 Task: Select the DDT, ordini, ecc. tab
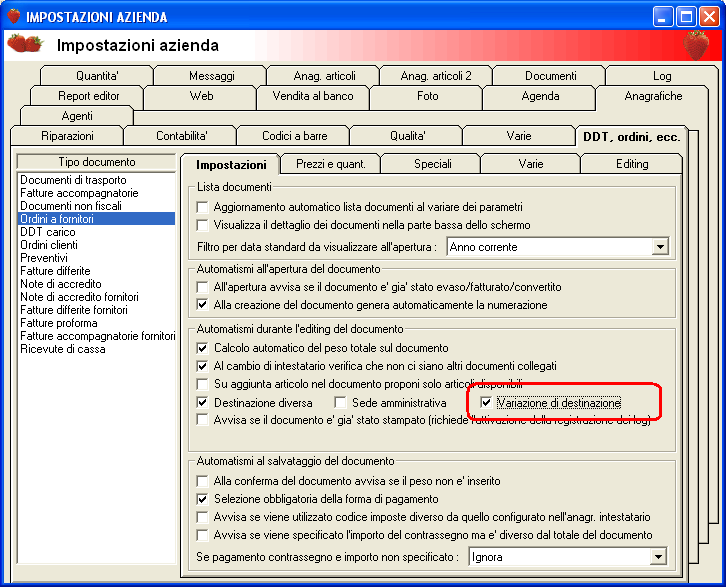click(632, 137)
